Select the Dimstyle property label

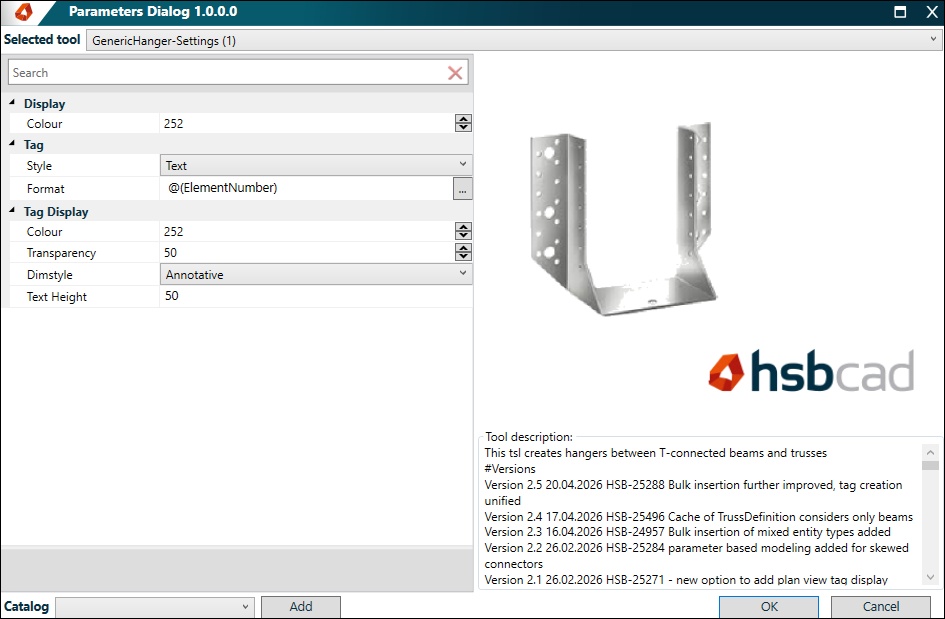[x=49, y=275]
